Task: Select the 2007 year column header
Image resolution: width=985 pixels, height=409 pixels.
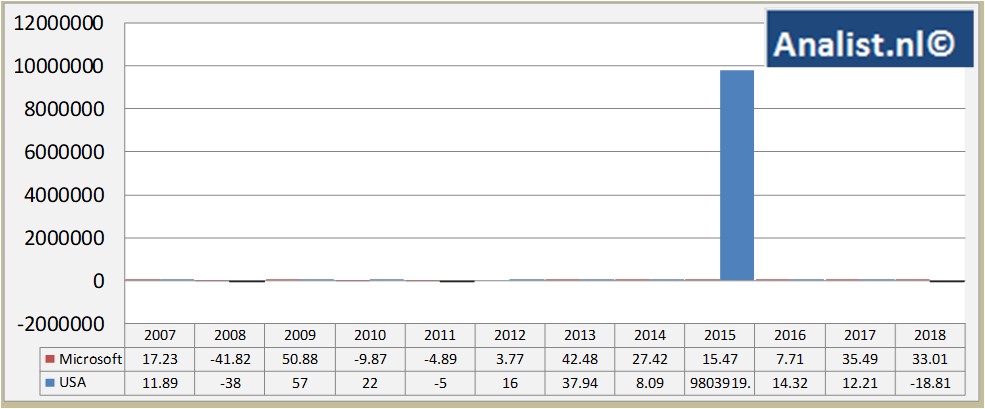Action: pos(160,336)
